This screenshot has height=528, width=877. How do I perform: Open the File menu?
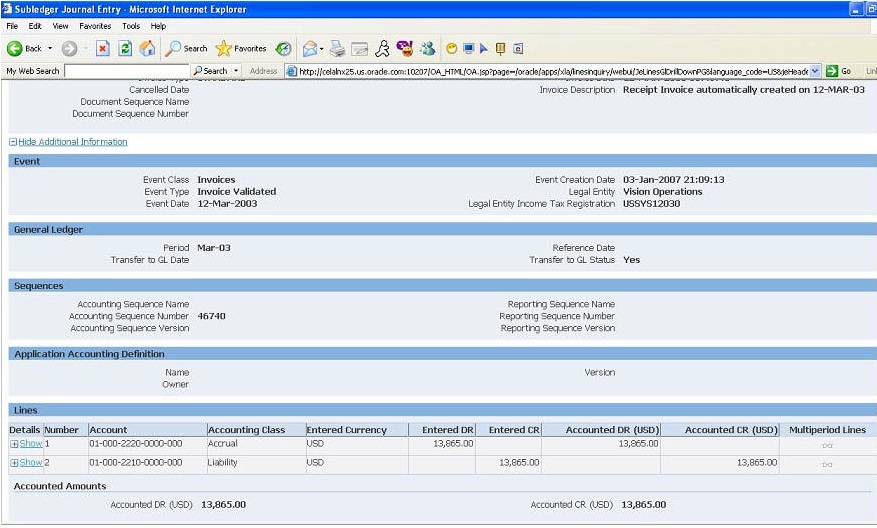12,26
